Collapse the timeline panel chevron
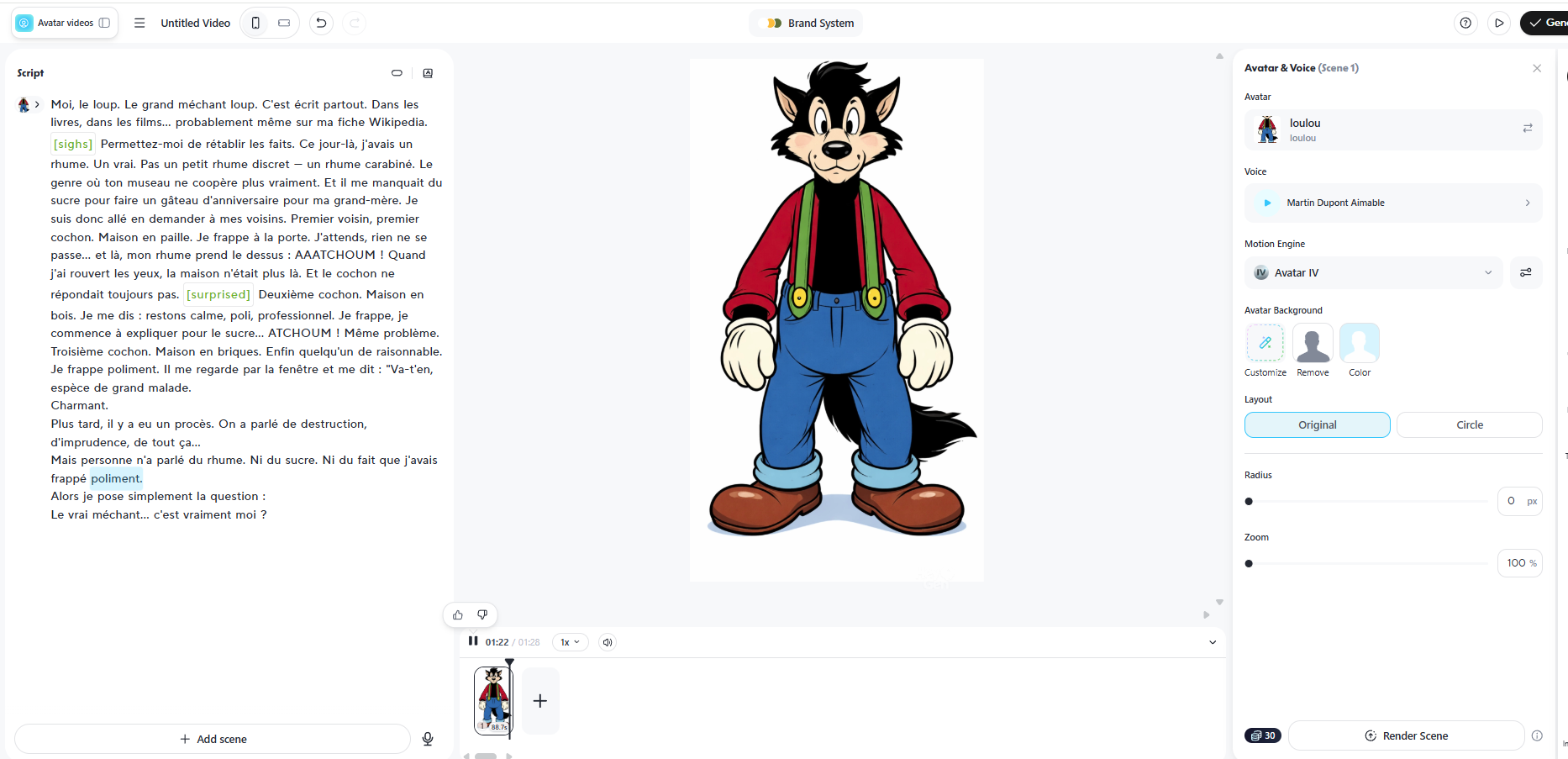The image size is (1568, 759). 1213,642
